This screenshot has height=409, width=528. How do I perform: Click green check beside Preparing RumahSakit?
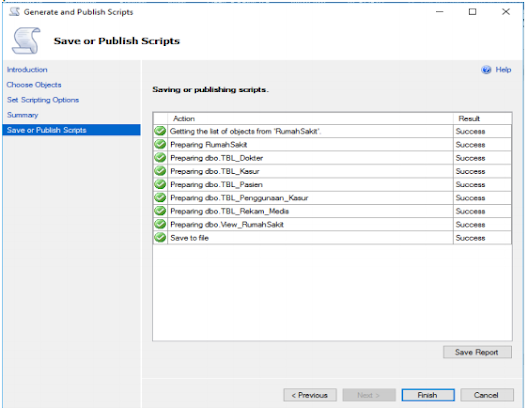(160, 144)
